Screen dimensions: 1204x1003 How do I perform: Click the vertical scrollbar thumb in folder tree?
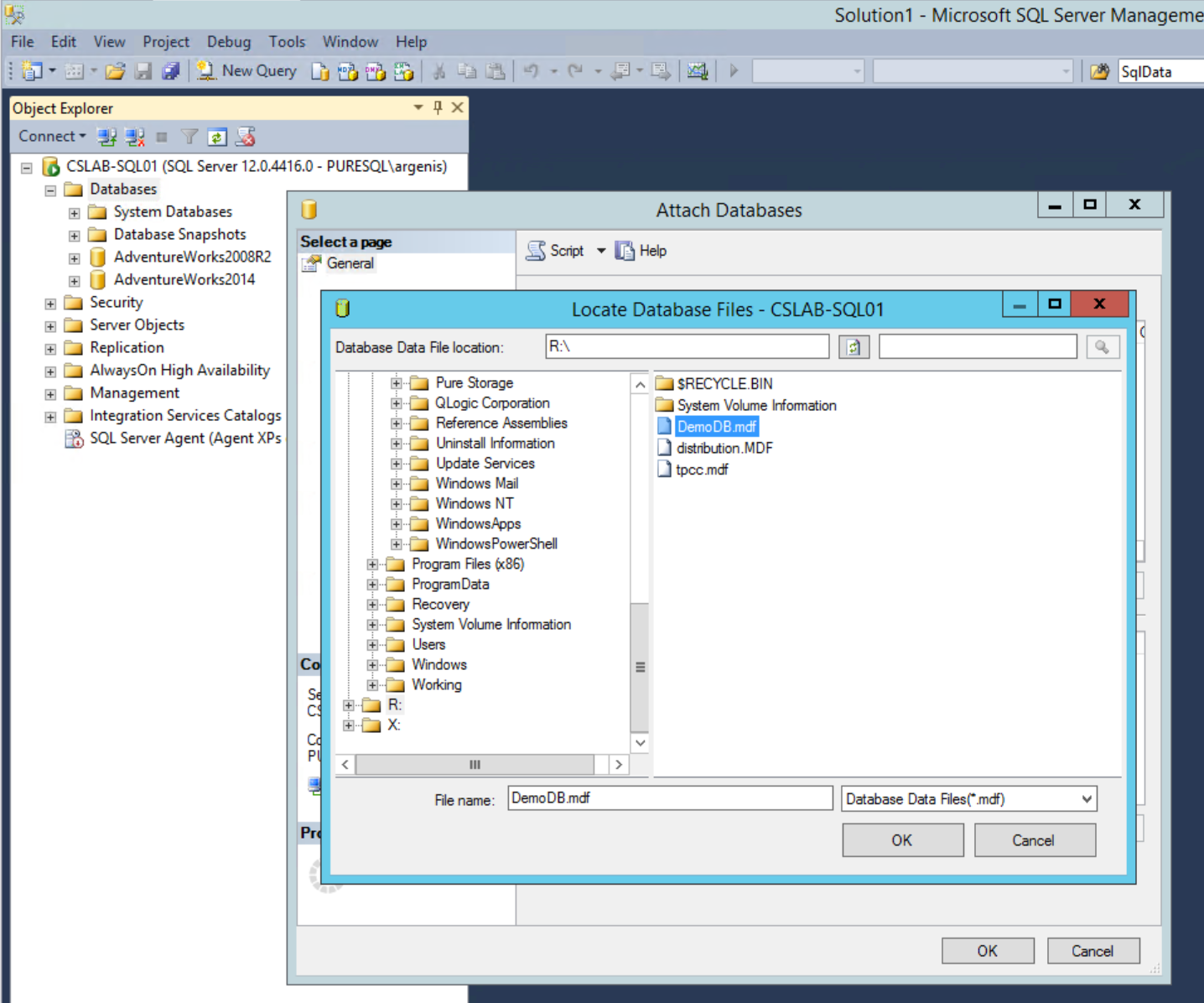(x=640, y=668)
